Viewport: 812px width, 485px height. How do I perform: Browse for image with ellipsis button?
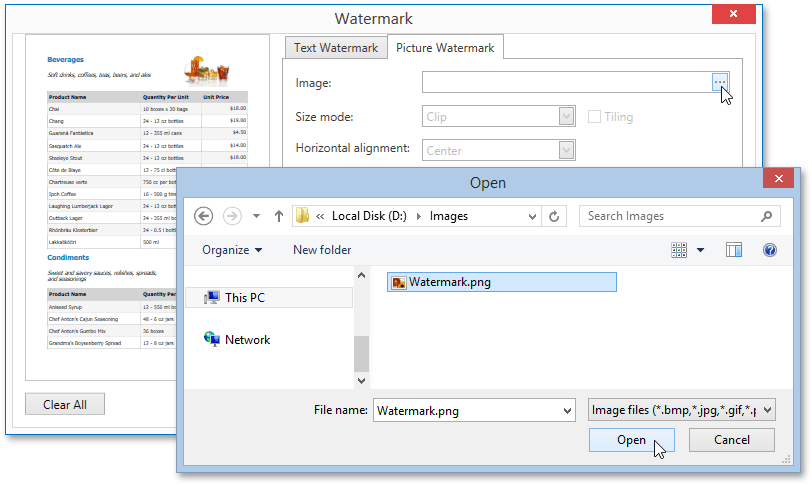(x=720, y=82)
